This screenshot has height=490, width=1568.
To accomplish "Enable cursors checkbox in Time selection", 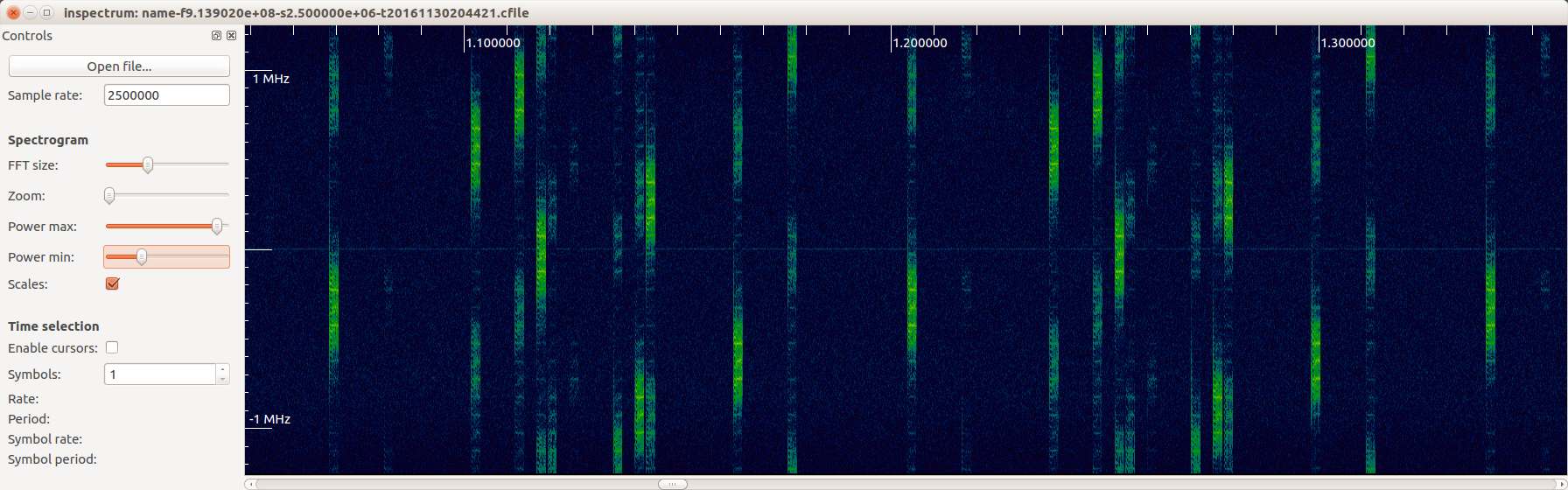I will [112, 347].
